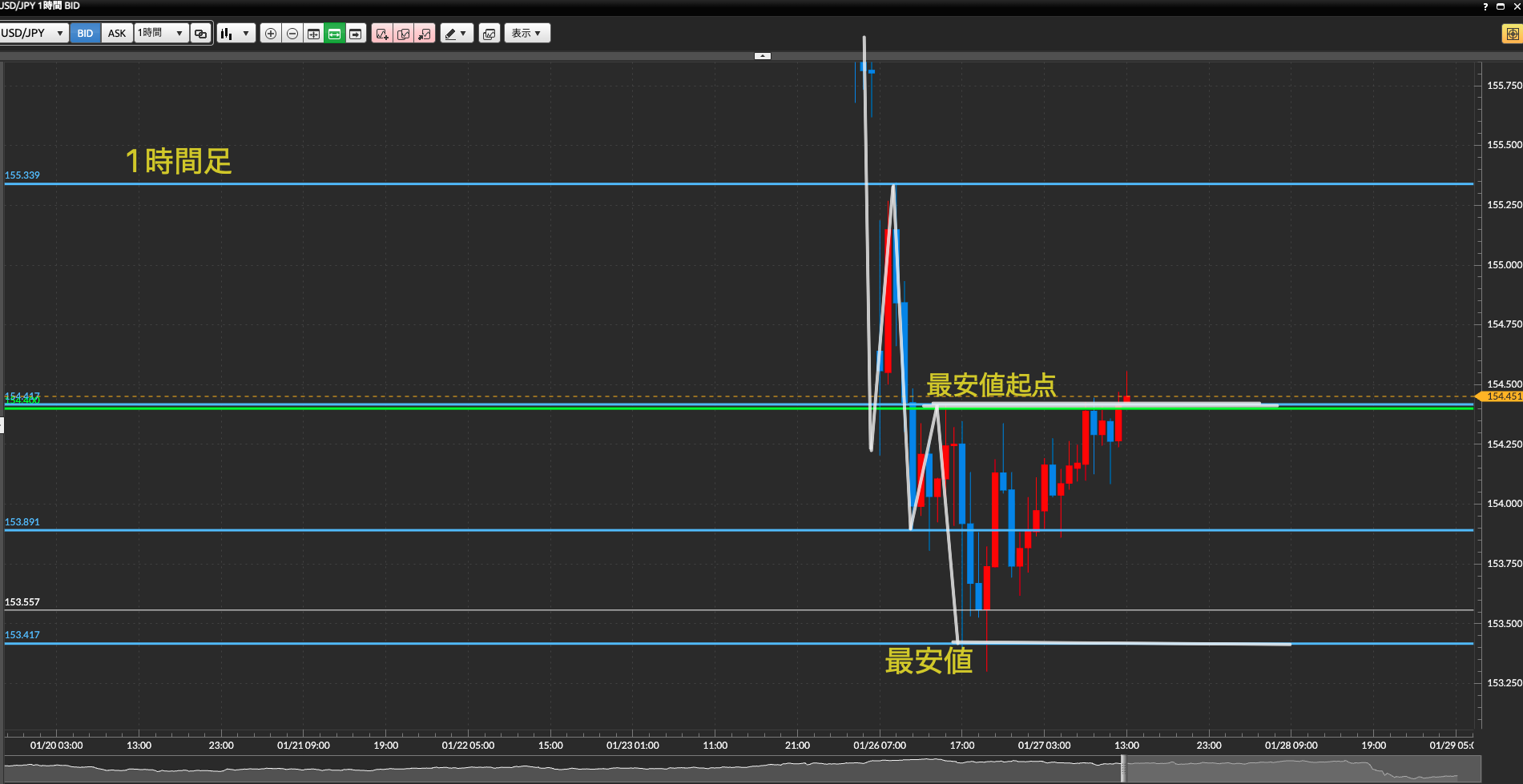The height and width of the screenshot is (784, 1523).
Task: Click the duplicate chart window icon
Action: tap(490, 34)
